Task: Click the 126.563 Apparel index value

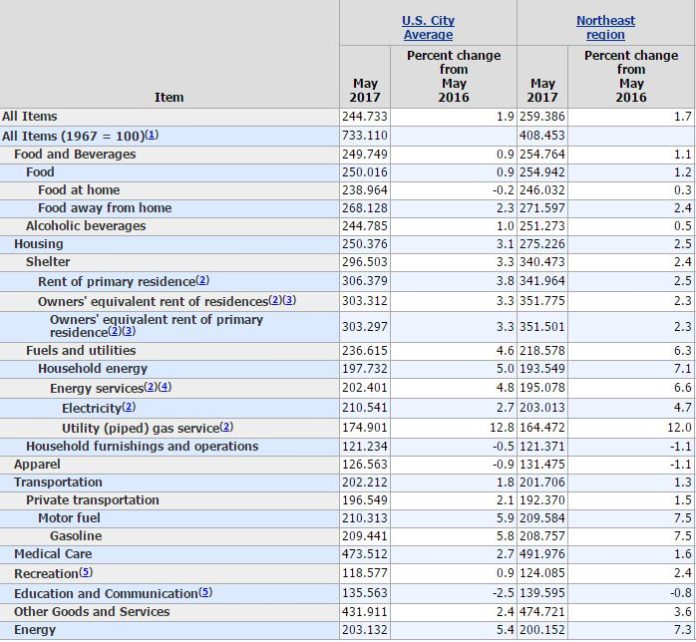Action: pos(364,464)
